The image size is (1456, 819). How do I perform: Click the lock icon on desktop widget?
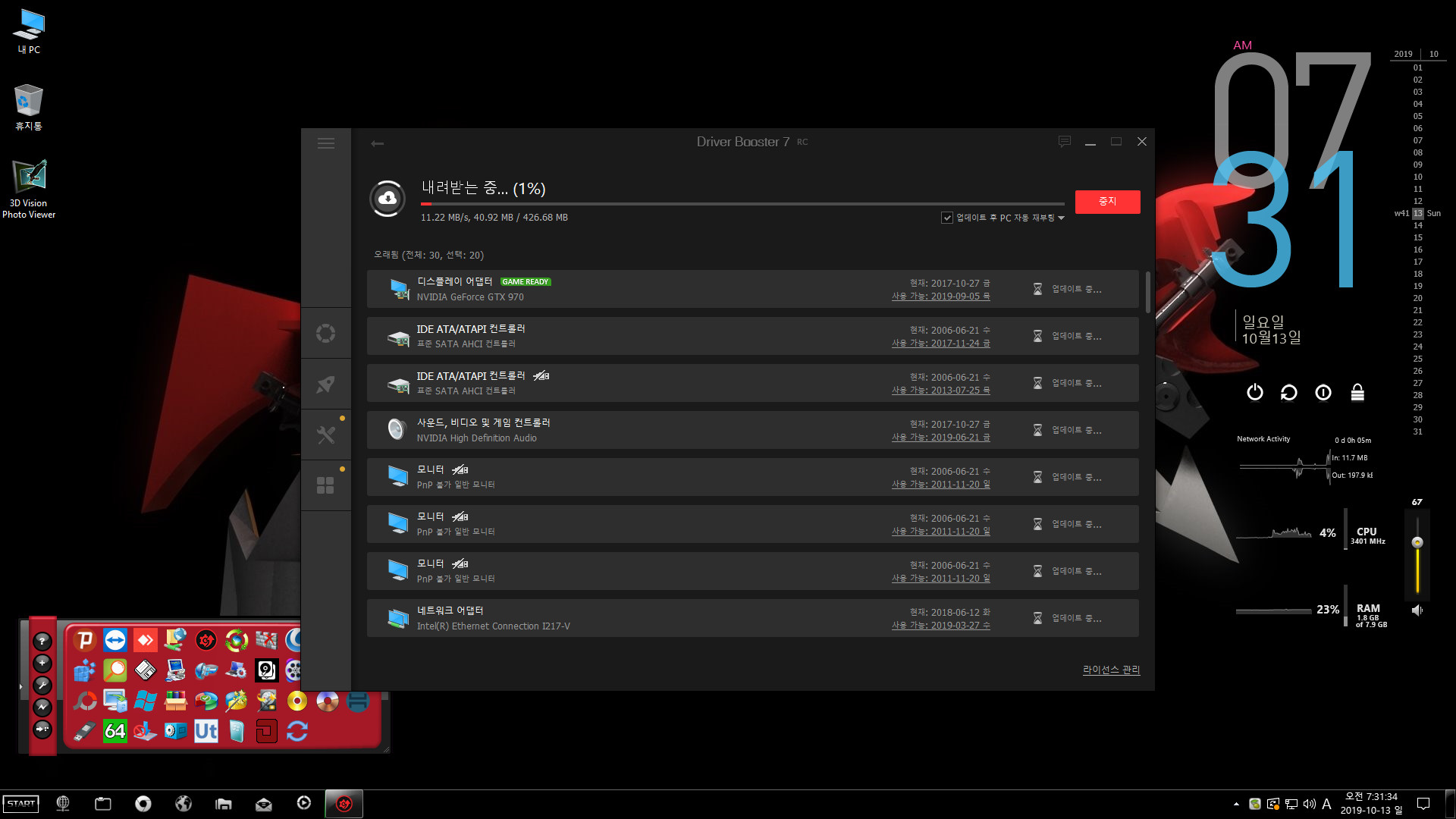click(x=1357, y=392)
